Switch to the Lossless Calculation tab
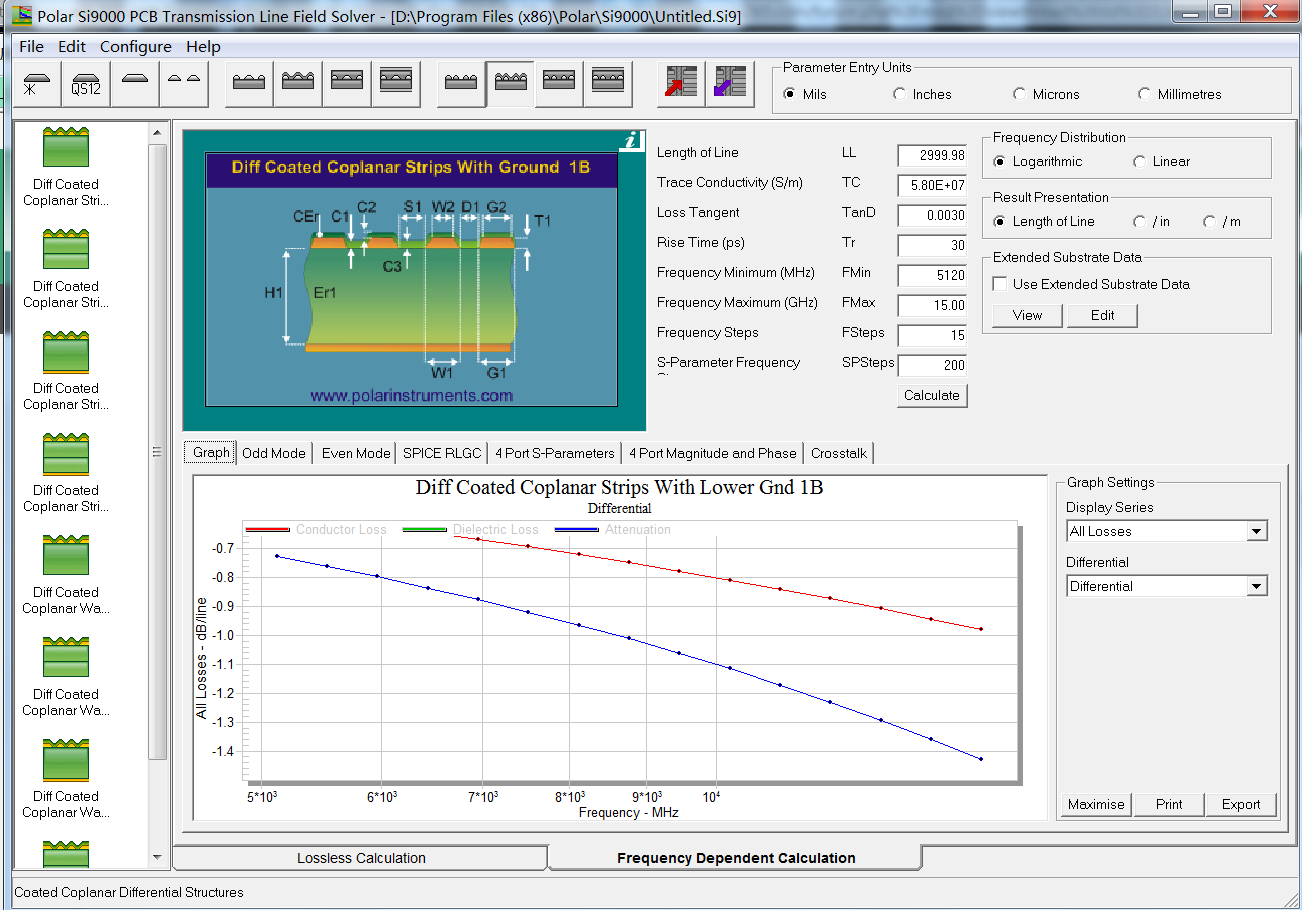 tap(361, 858)
